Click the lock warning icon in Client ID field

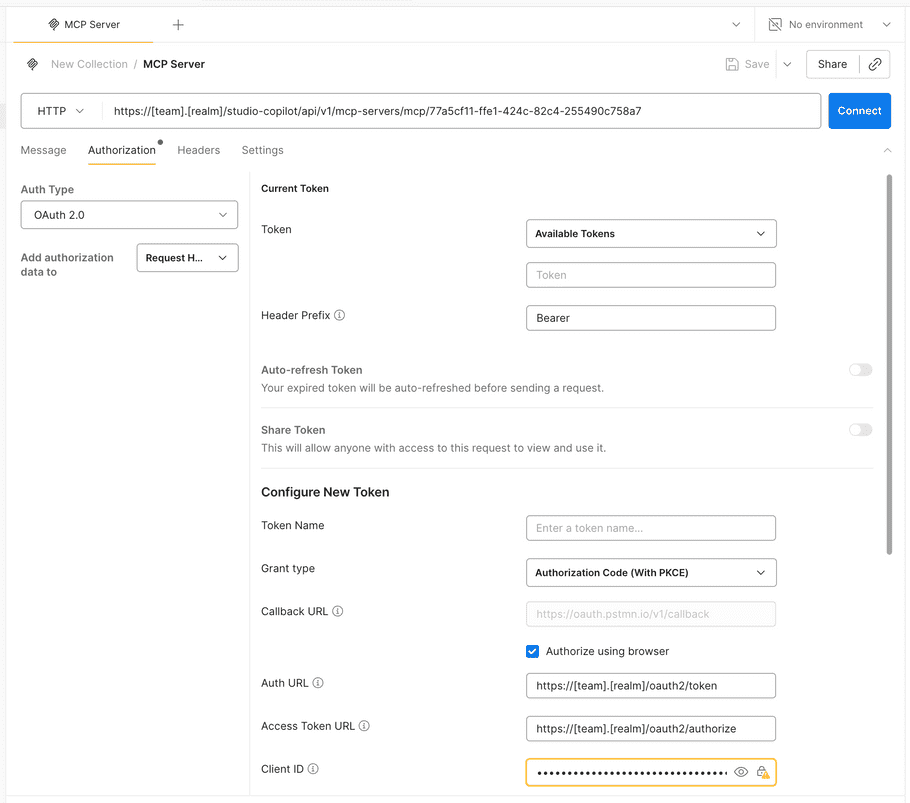pyautogui.click(x=763, y=772)
